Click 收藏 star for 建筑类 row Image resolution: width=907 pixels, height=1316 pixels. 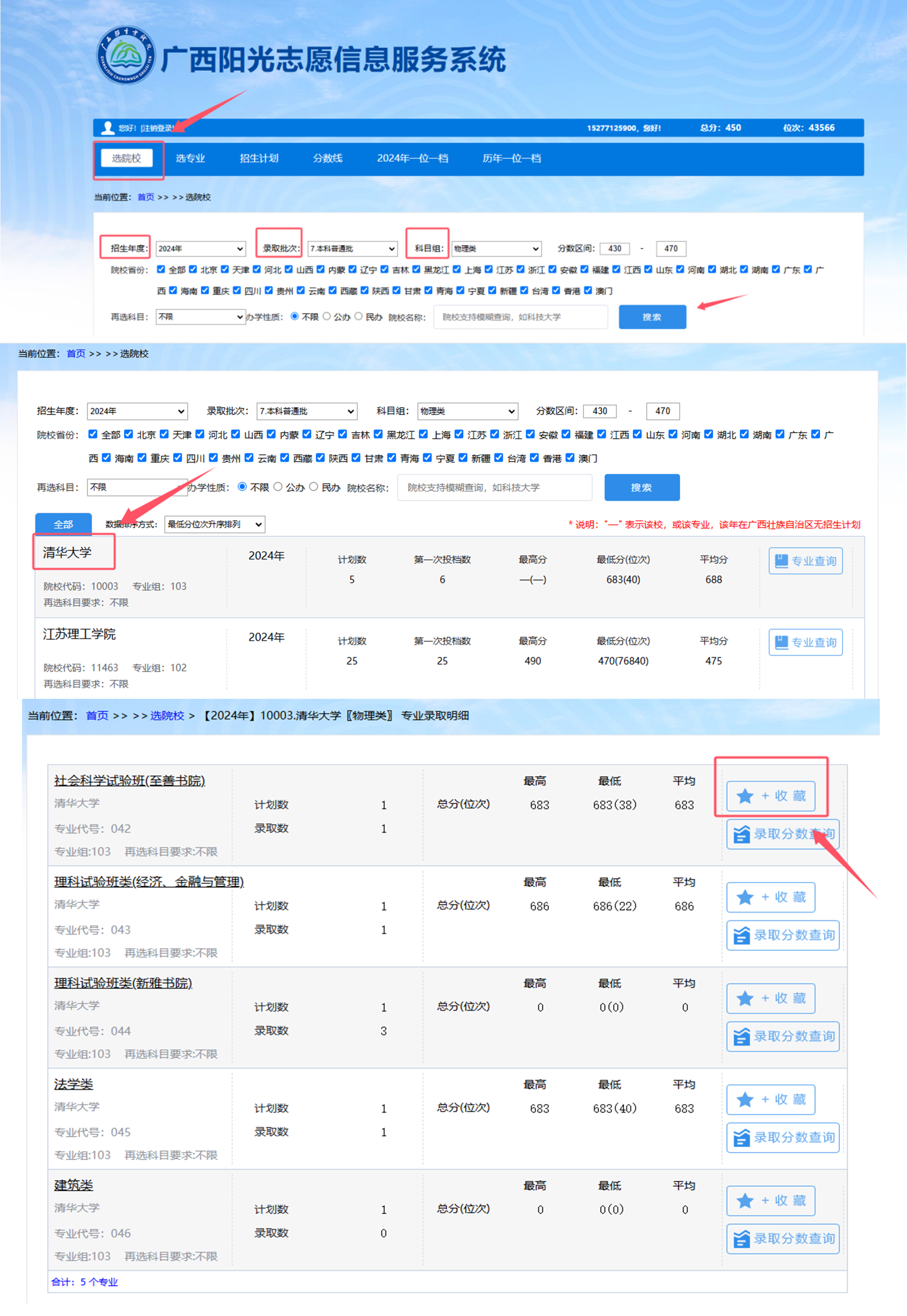[771, 1200]
